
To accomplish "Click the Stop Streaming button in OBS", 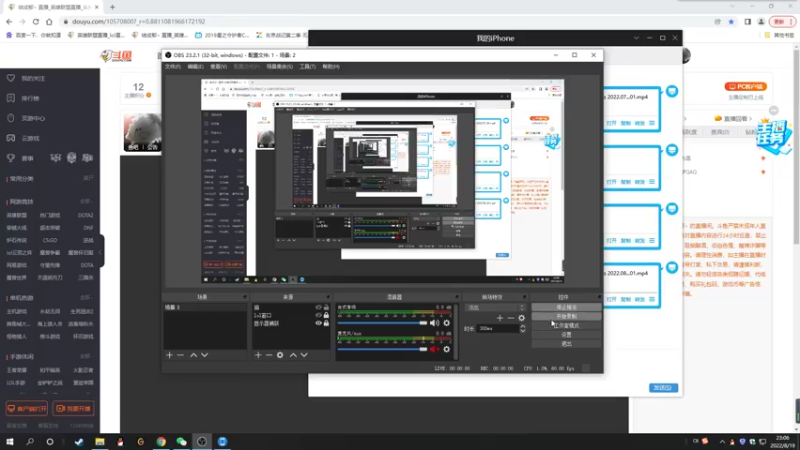I will click(566, 307).
